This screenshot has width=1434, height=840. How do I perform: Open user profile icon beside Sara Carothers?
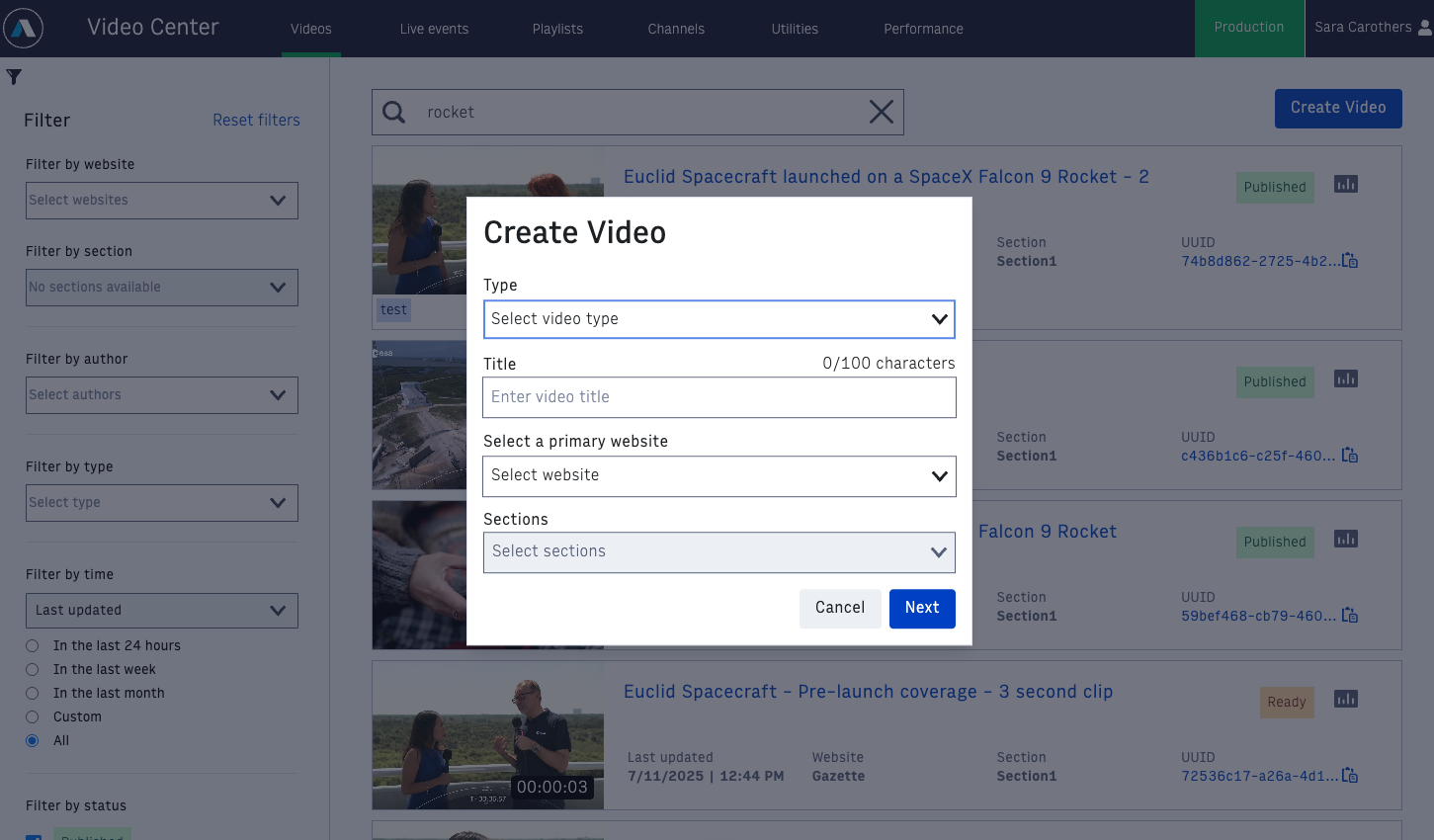point(1425,28)
